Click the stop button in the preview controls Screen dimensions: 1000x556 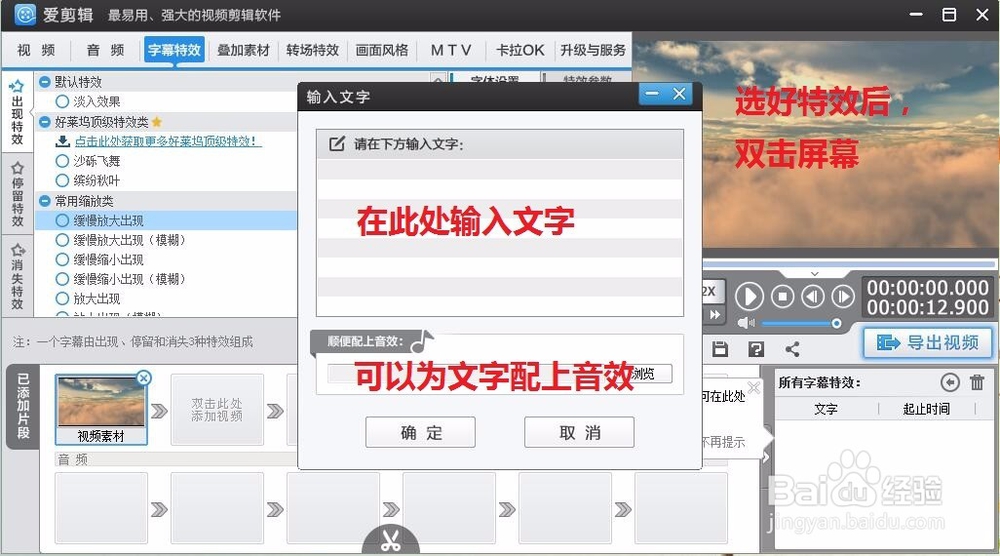(x=783, y=296)
